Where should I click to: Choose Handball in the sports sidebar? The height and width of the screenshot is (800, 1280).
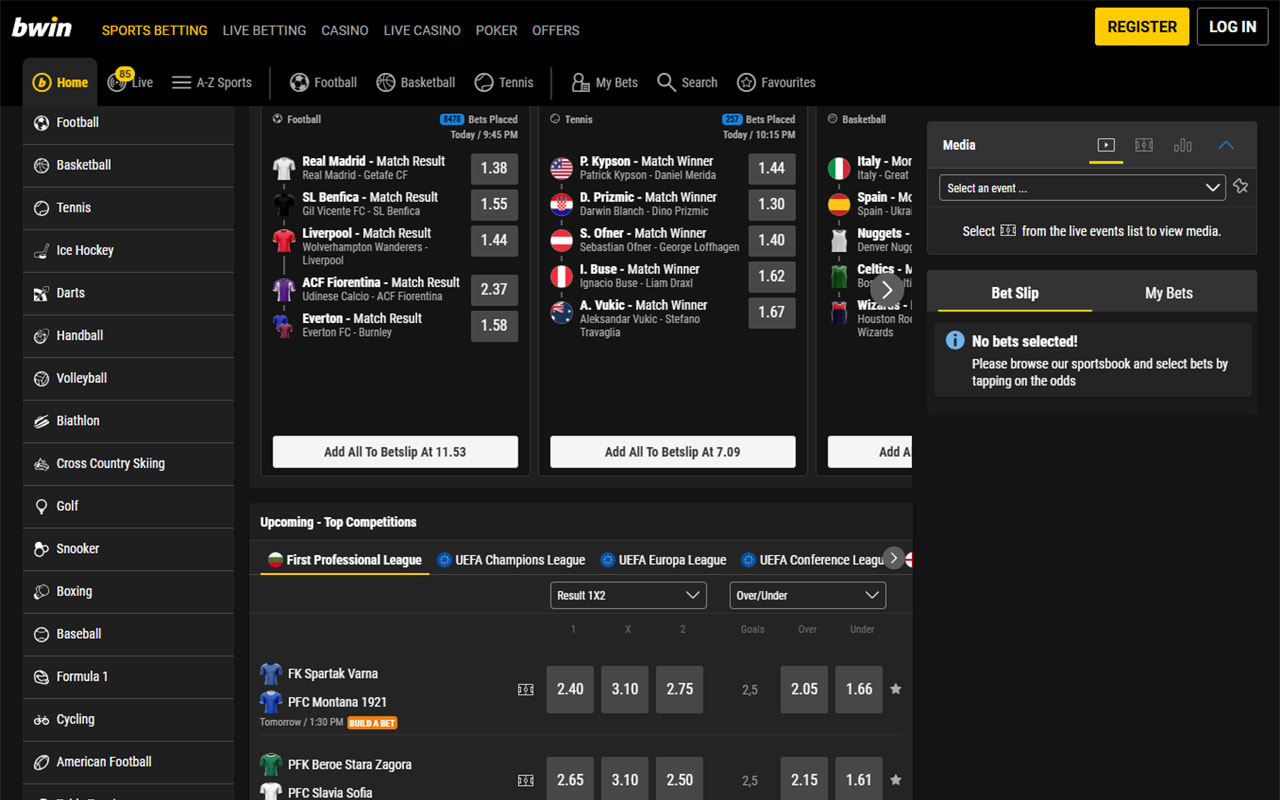click(x=128, y=336)
